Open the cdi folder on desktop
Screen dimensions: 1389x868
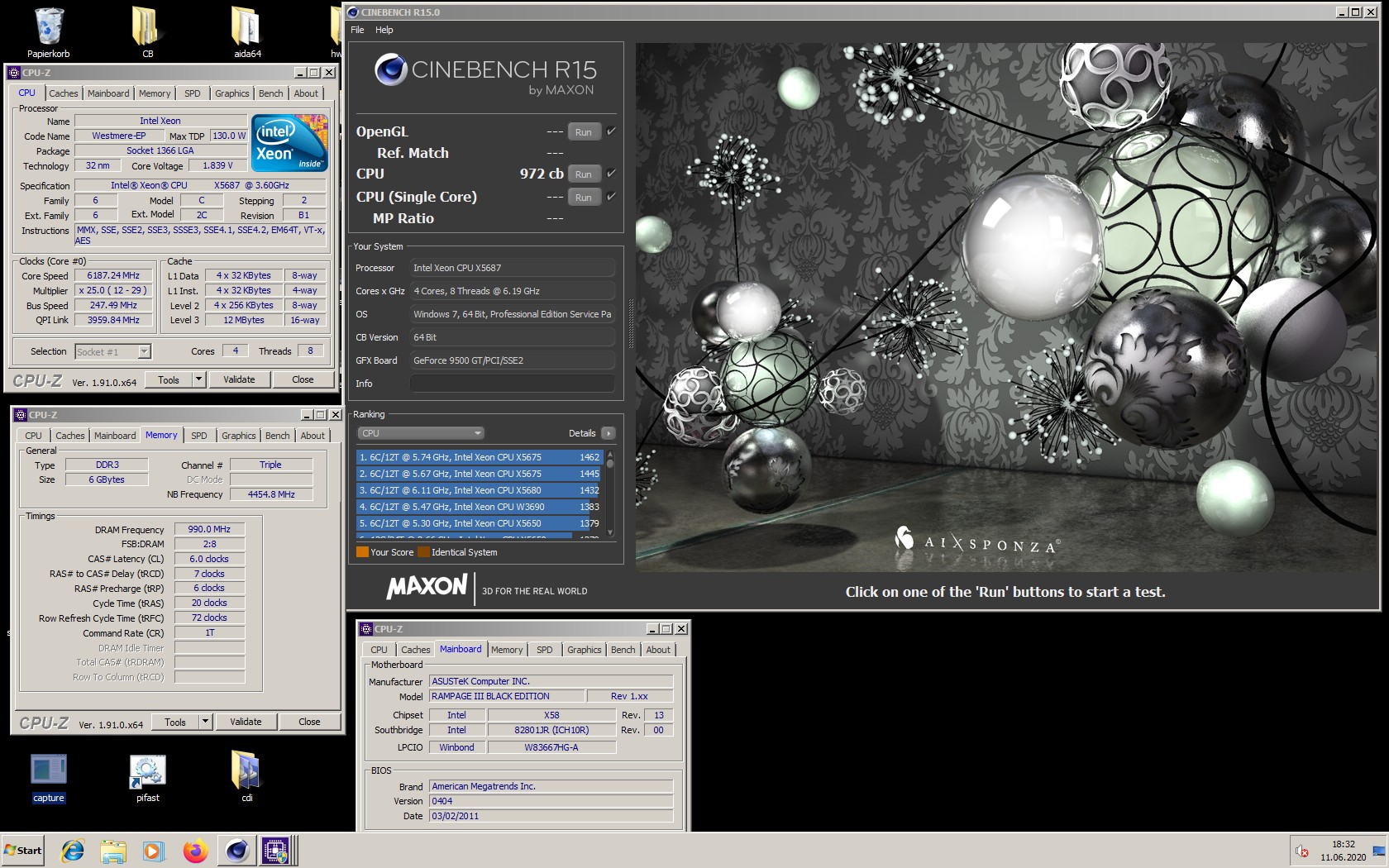(x=246, y=778)
